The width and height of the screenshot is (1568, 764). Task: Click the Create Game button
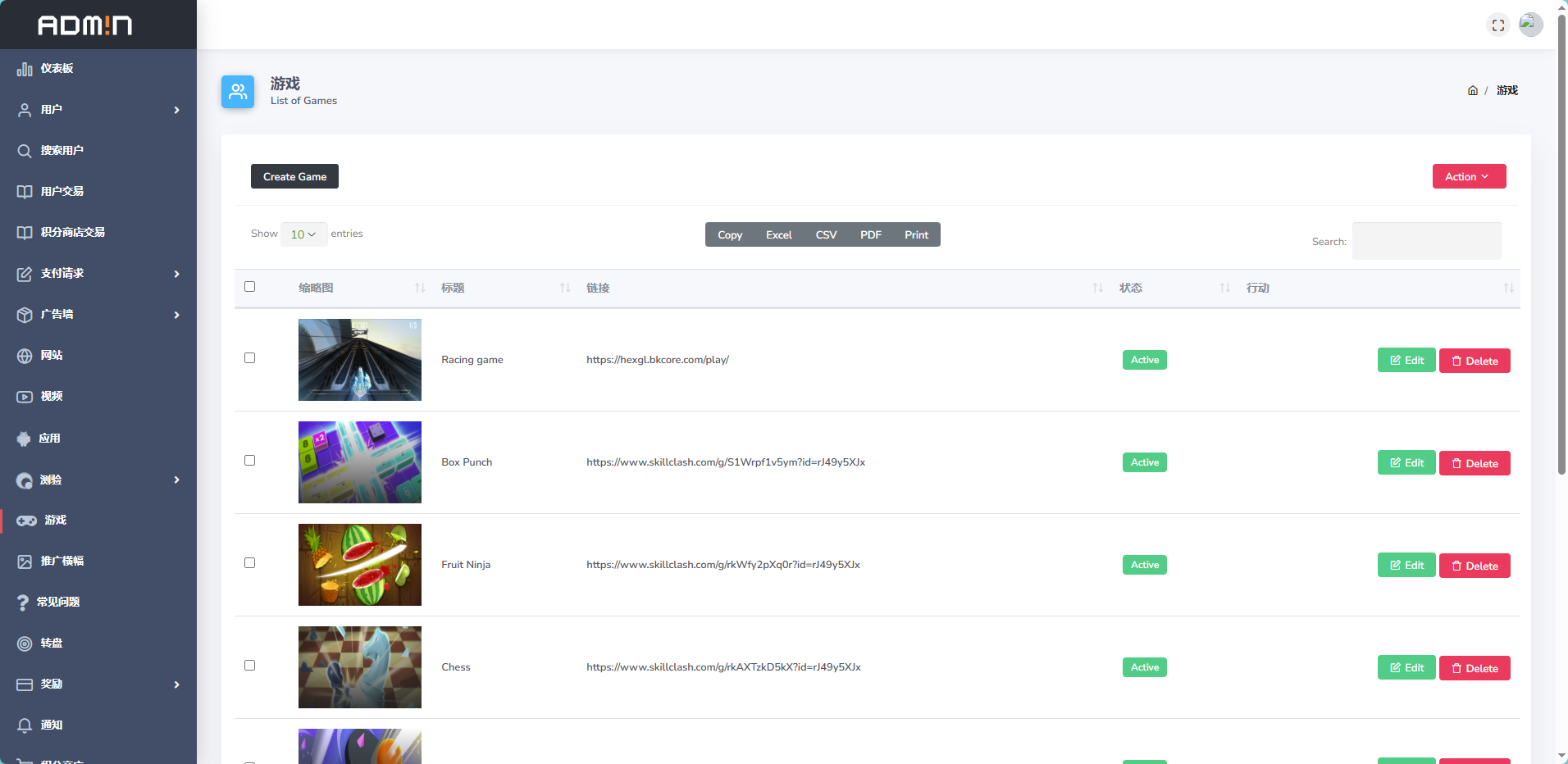294,176
